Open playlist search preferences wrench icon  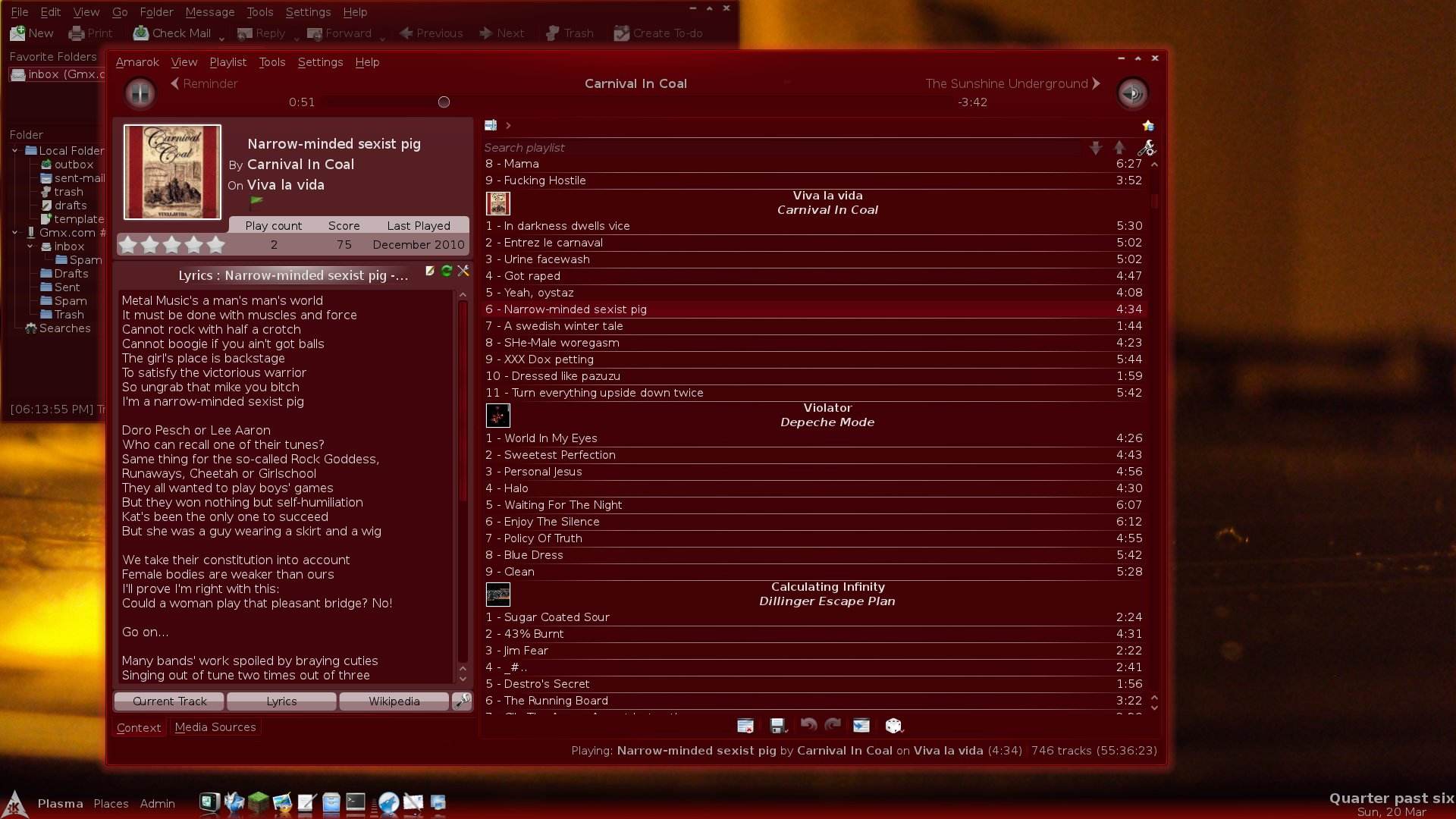pos(1147,148)
